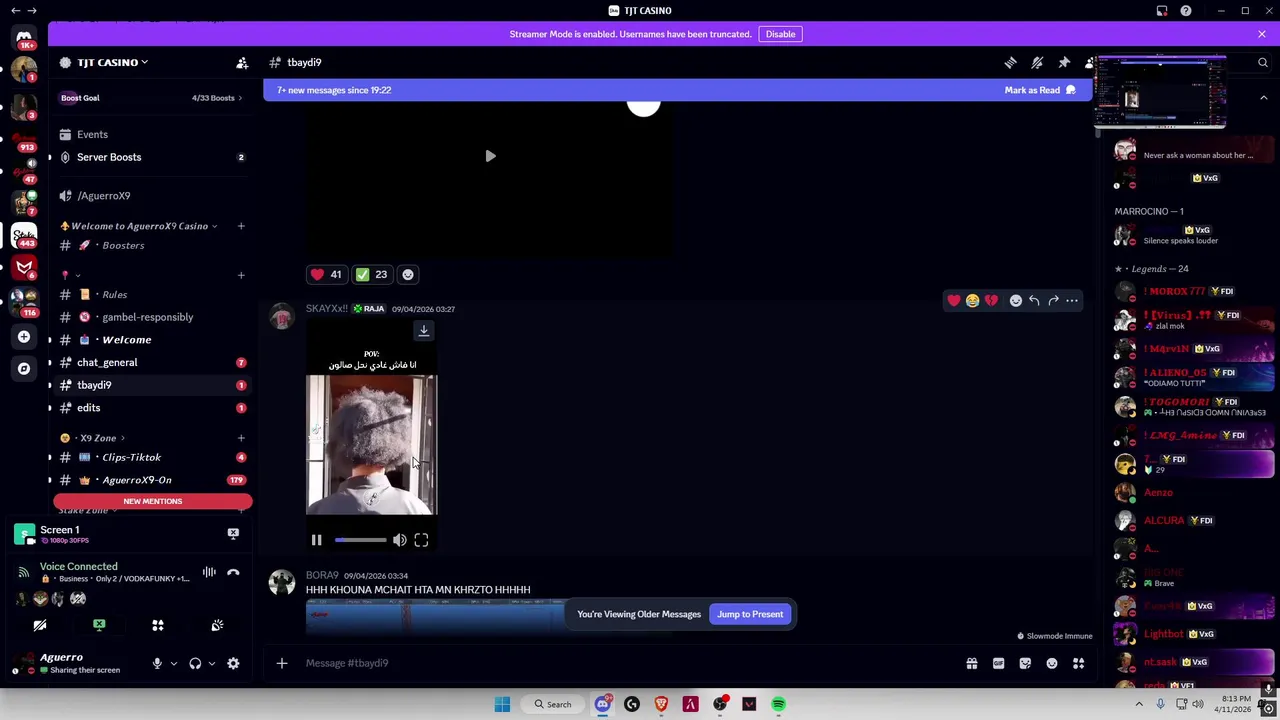Click the search magnifier in header
The width and height of the screenshot is (1280, 720).
pos(1263,62)
